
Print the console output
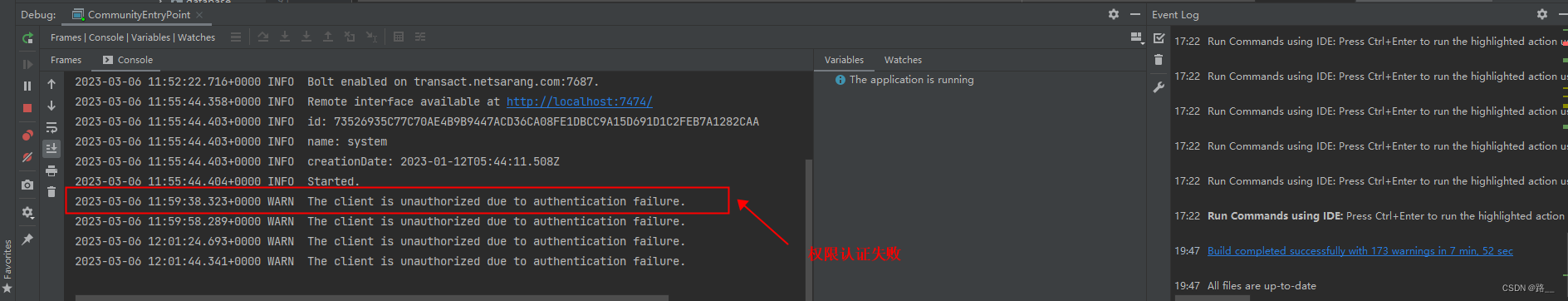click(x=51, y=170)
